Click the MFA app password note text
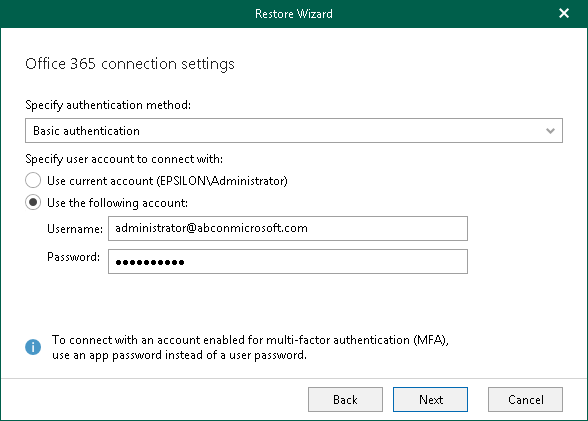This screenshot has height=421, width=588. point(250,347)
